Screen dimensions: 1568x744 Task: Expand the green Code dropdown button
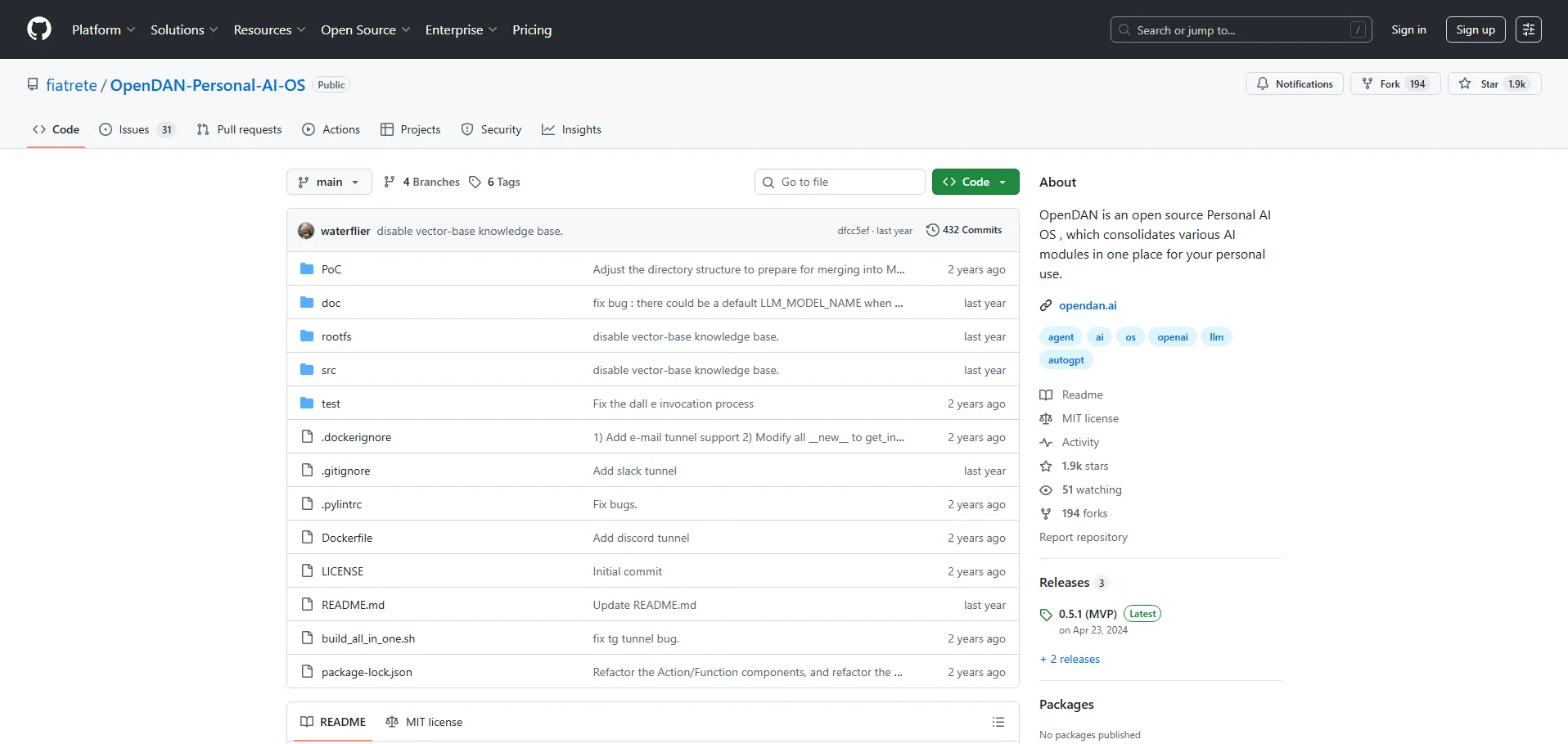point(975,182)
